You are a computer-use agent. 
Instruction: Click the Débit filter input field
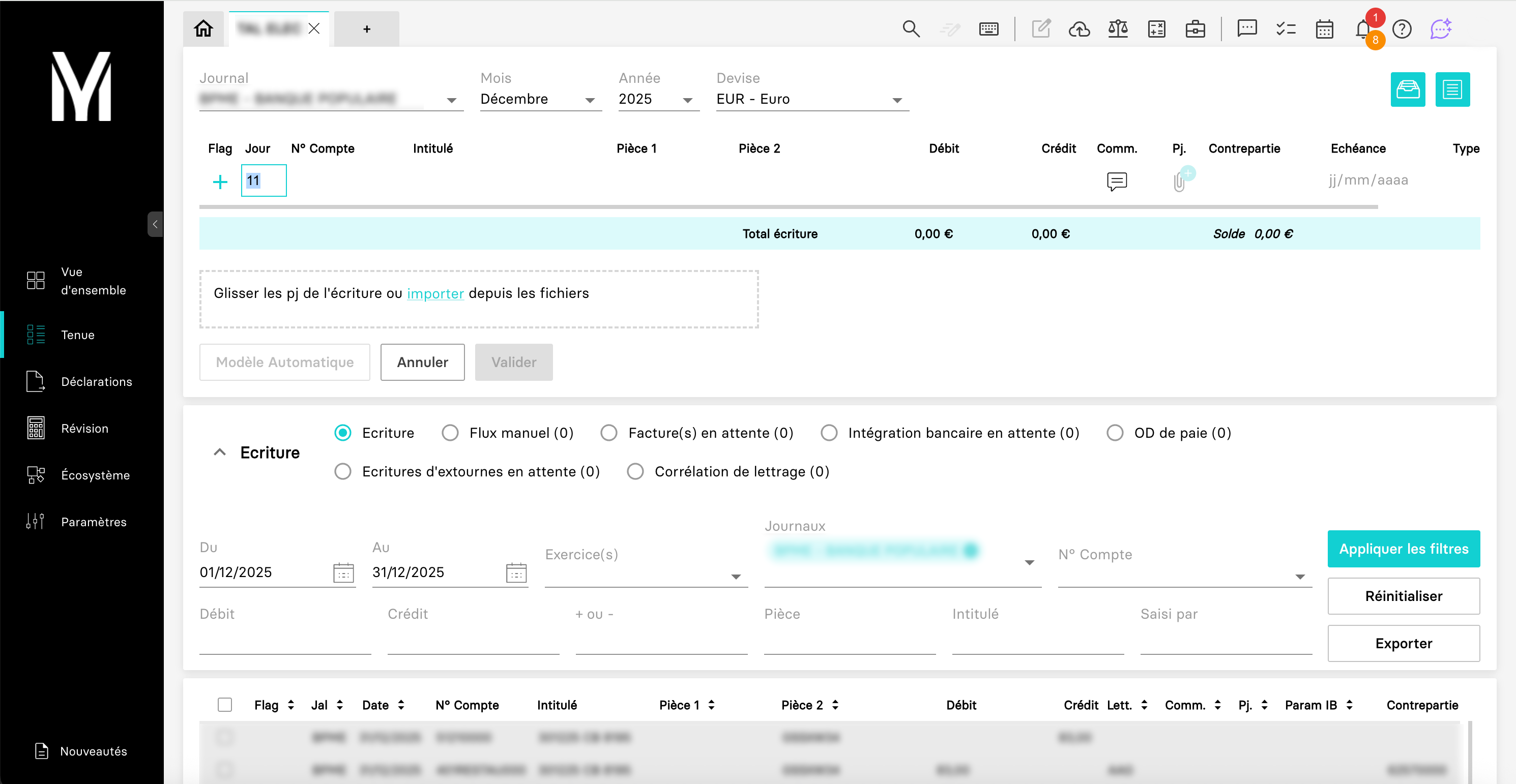click(285, 639)
